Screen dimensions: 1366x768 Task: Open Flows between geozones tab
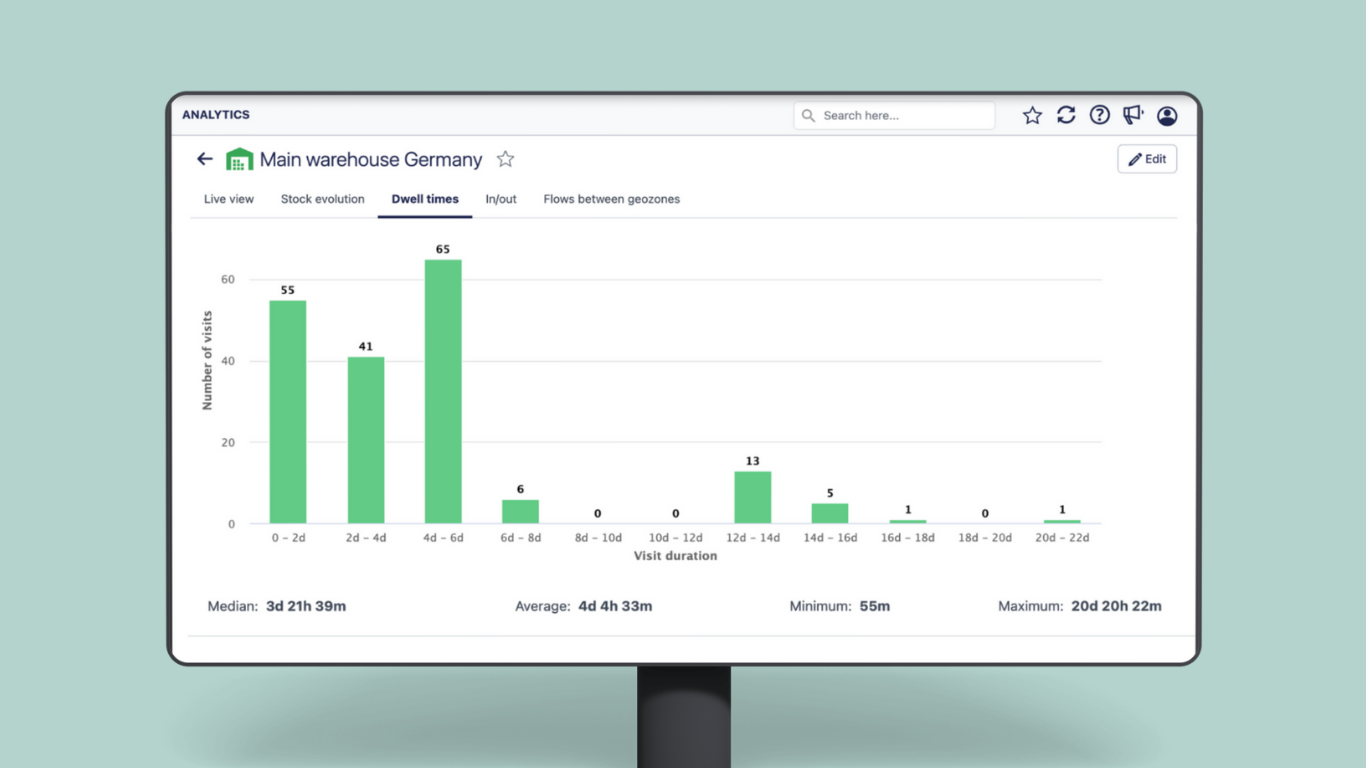point(611,199)
